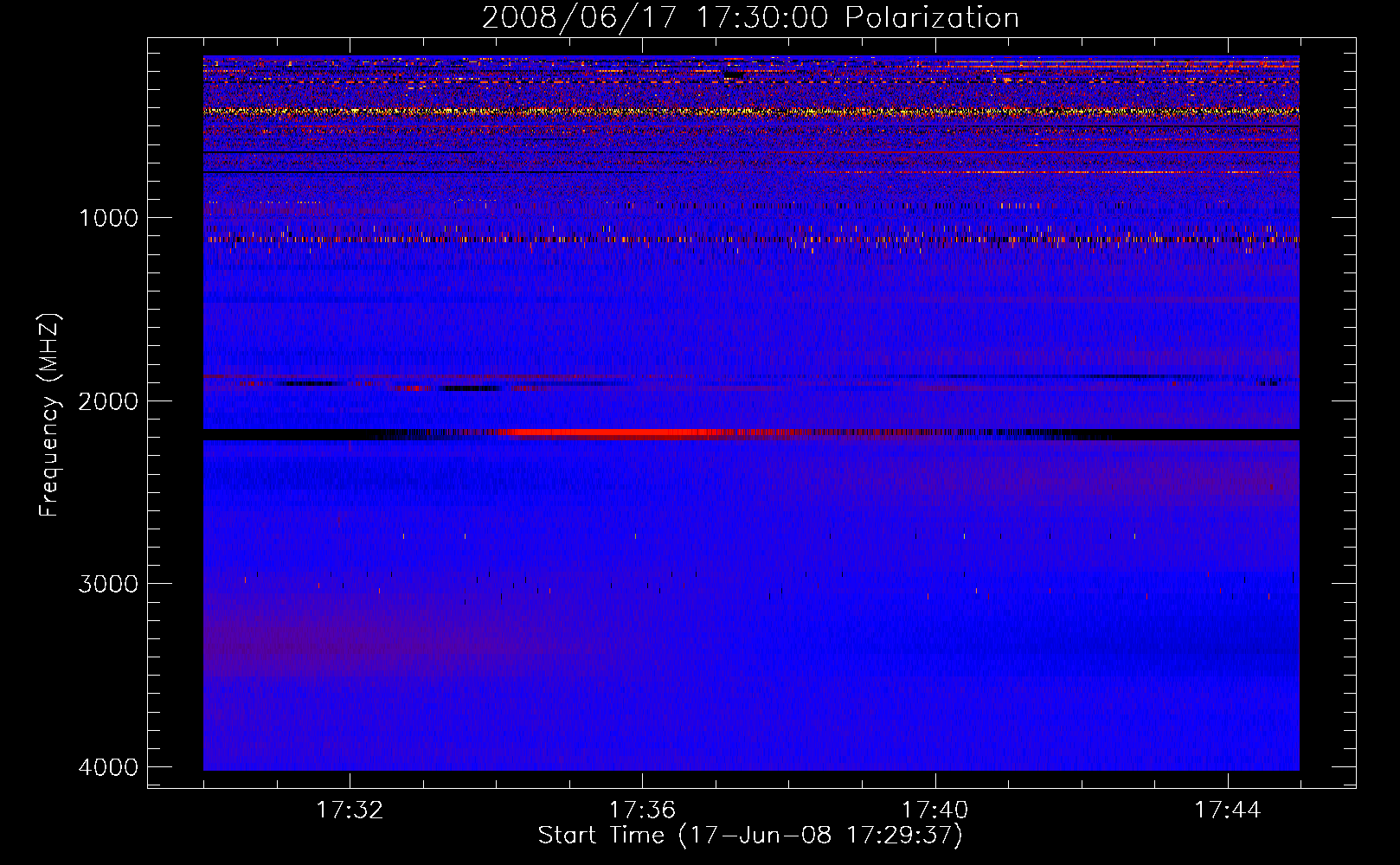Click the 17:44 time tick label
Image resolution: width=1400 pixels, height=865 pixels.
coord(1228,811)
